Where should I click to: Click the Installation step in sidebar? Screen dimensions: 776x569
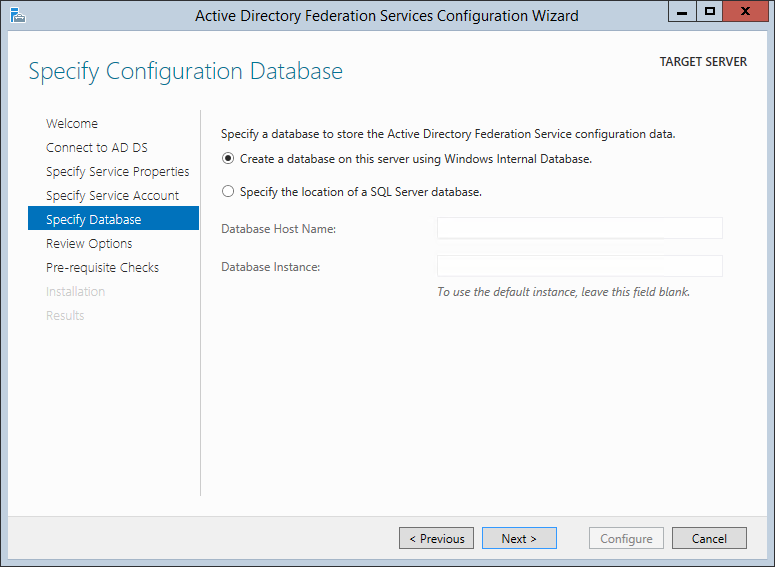(75, 292)
